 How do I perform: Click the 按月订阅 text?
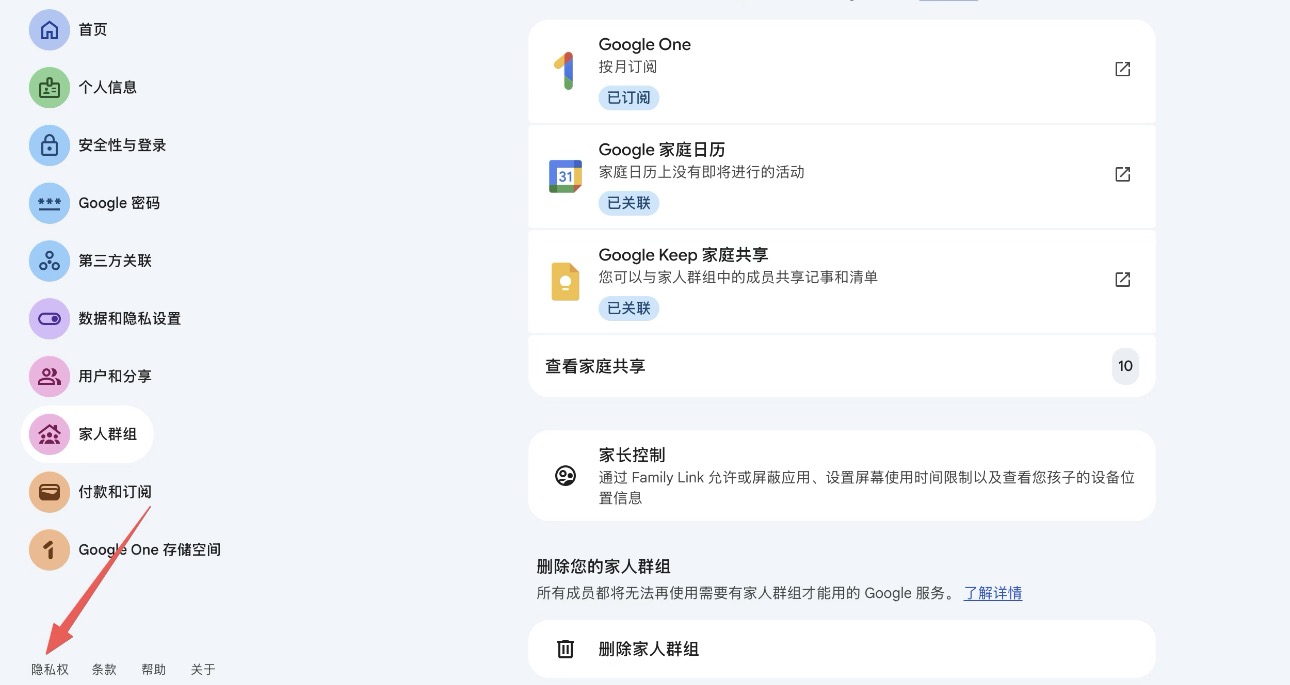tap(628, 67)
